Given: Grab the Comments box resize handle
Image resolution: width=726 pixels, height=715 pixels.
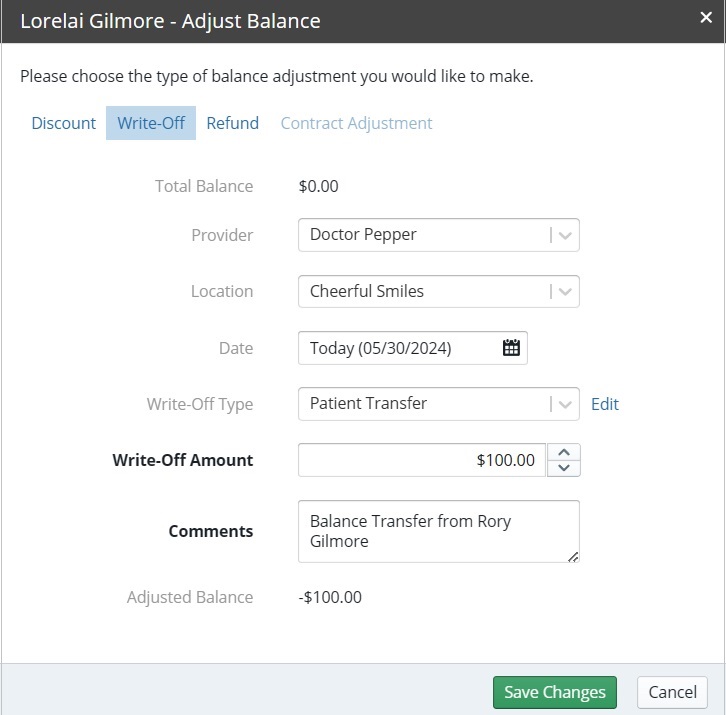Looking at the screenshot, I should coord(573,557).
